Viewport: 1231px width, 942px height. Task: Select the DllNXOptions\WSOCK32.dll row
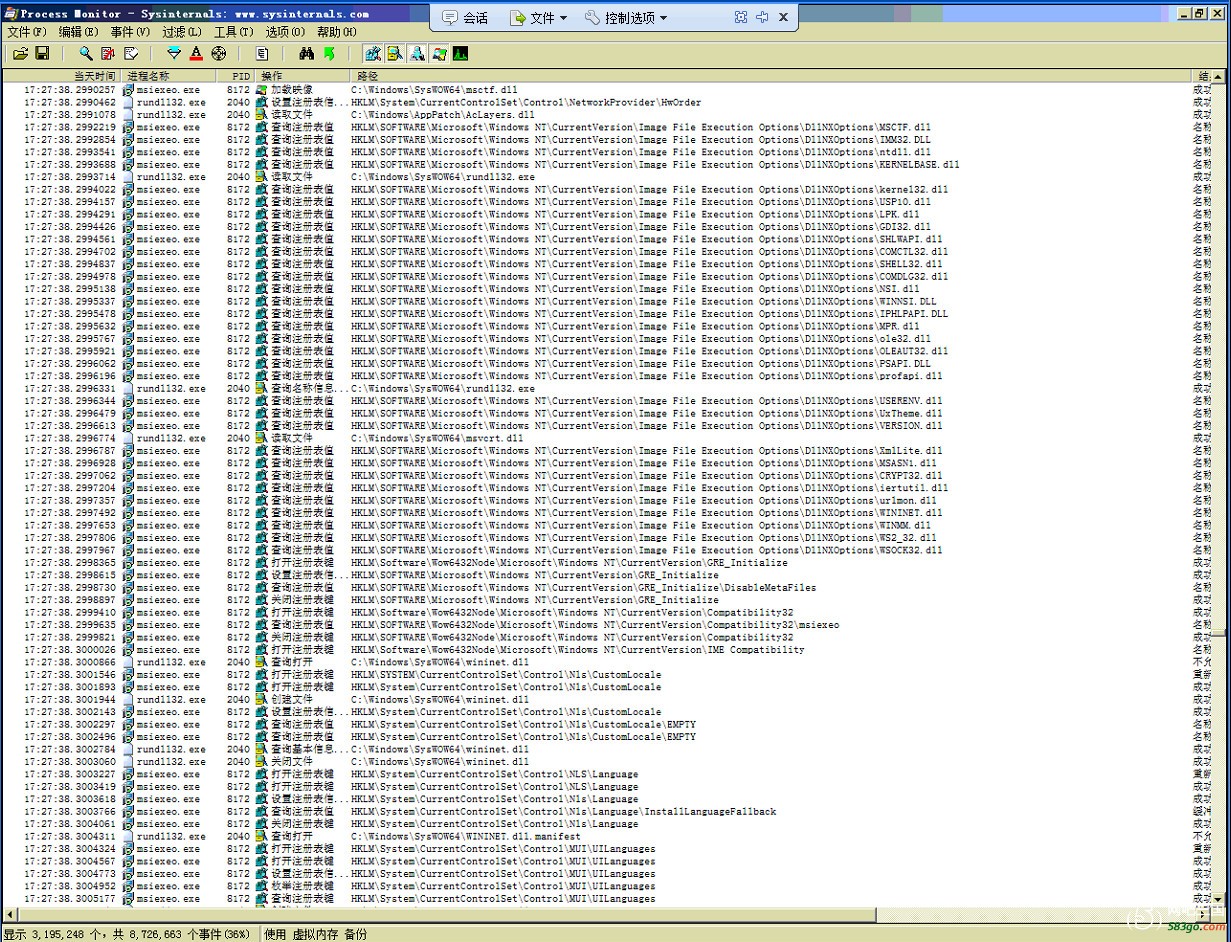[607, 550]
